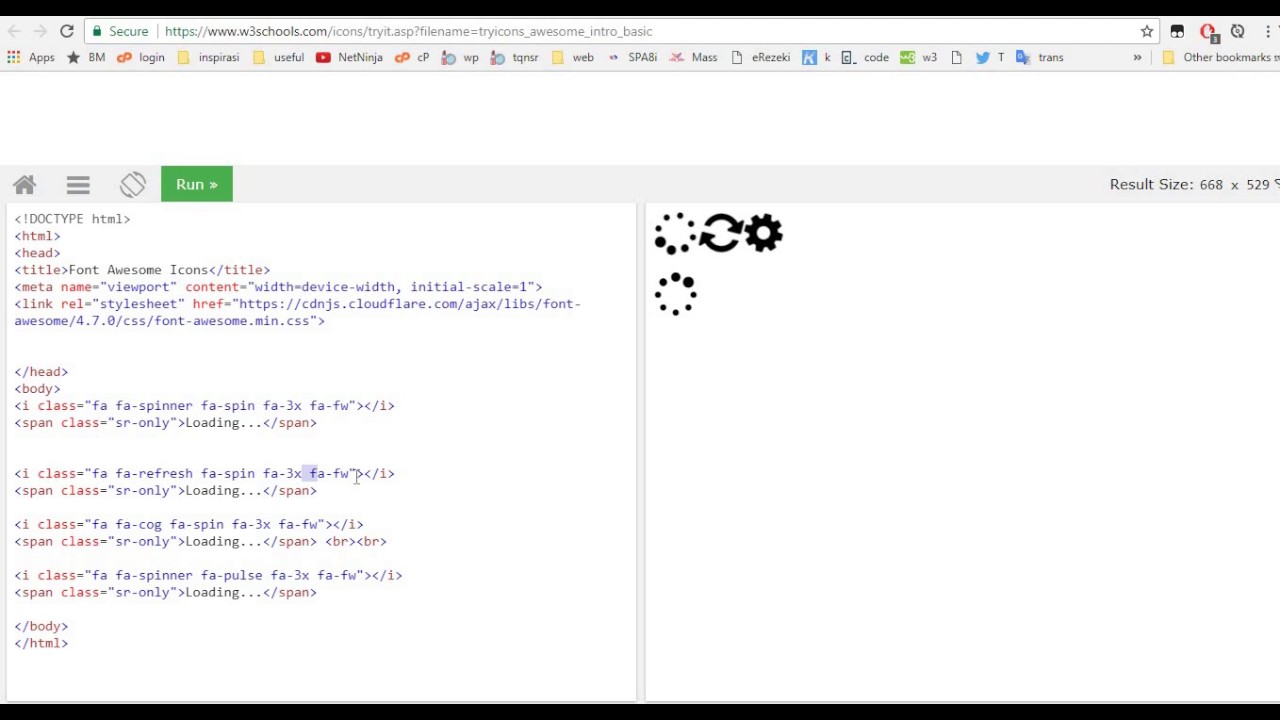Open the NetNinja YouTube bookmark

point(349,57)
